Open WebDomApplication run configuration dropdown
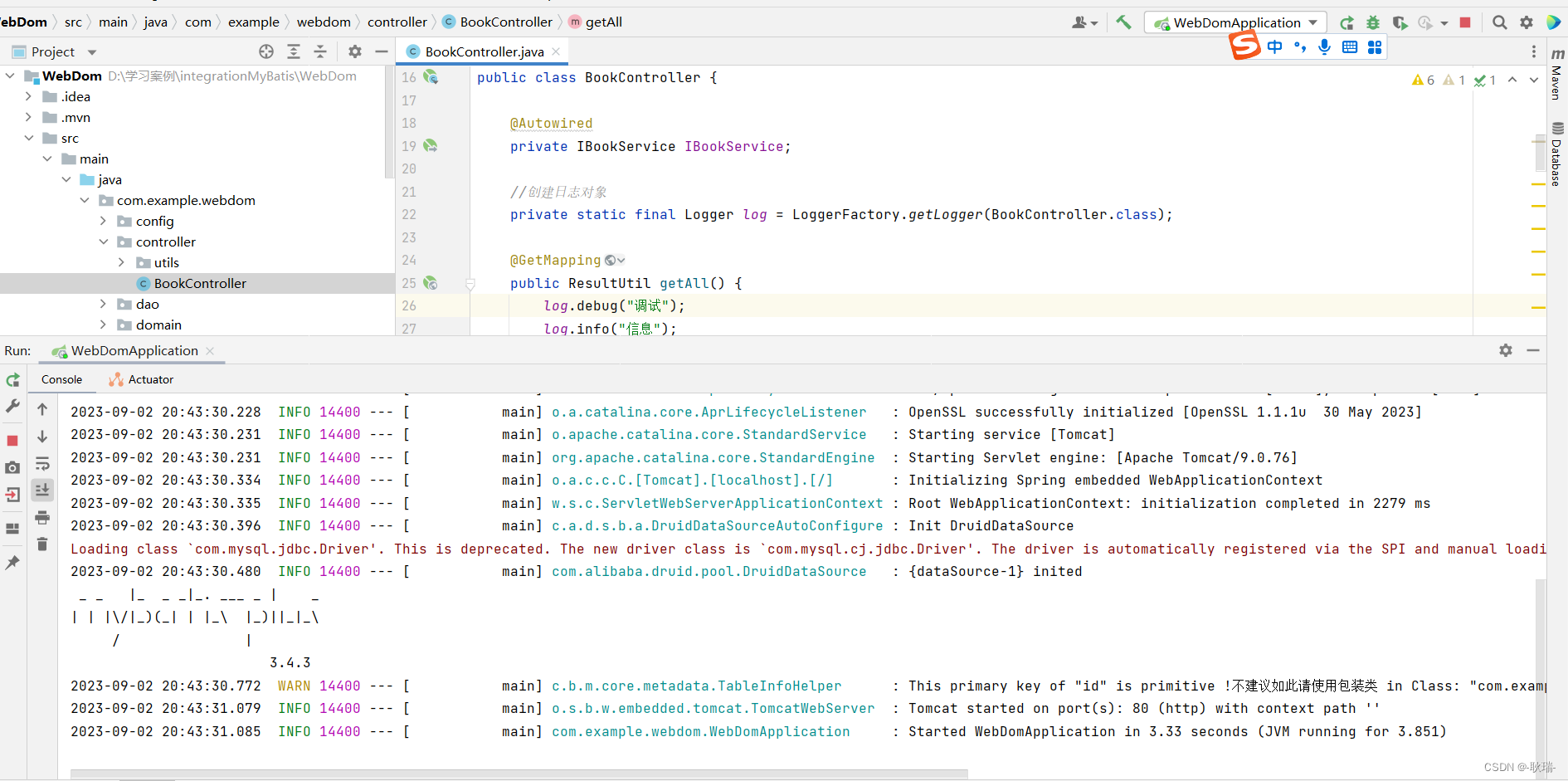1568x781 pixels. point(1235,22)
